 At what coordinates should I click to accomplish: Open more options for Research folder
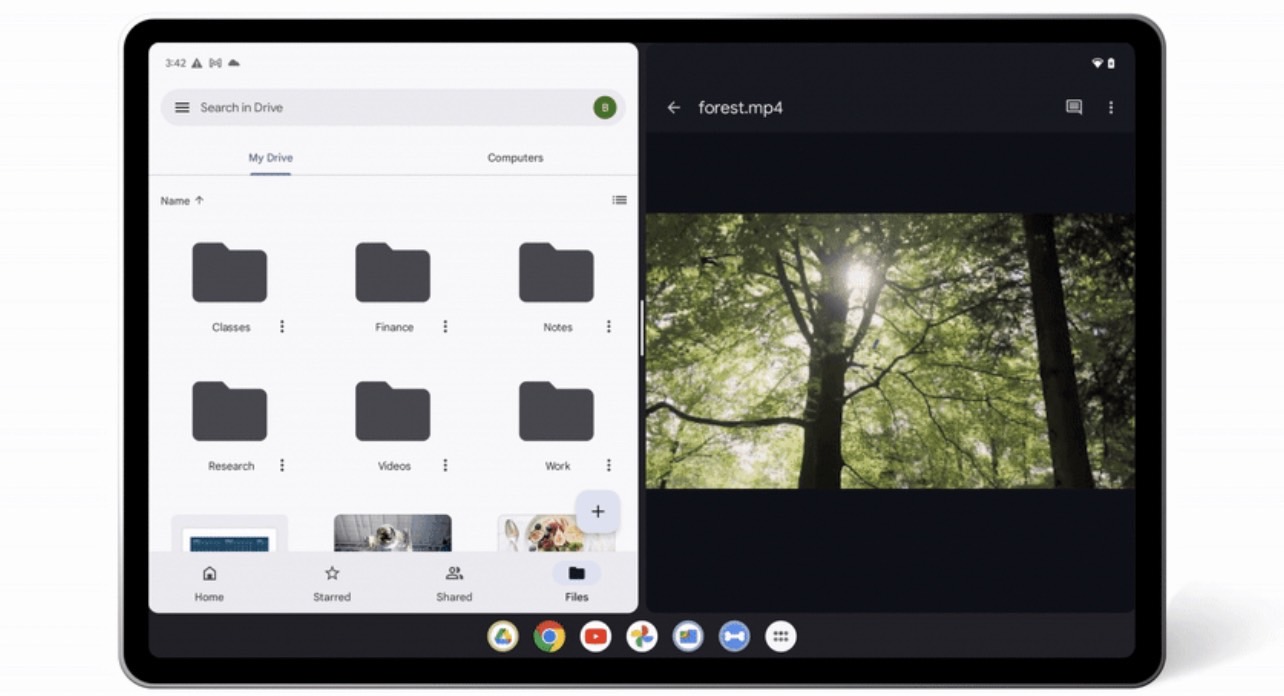pos(282,465)
